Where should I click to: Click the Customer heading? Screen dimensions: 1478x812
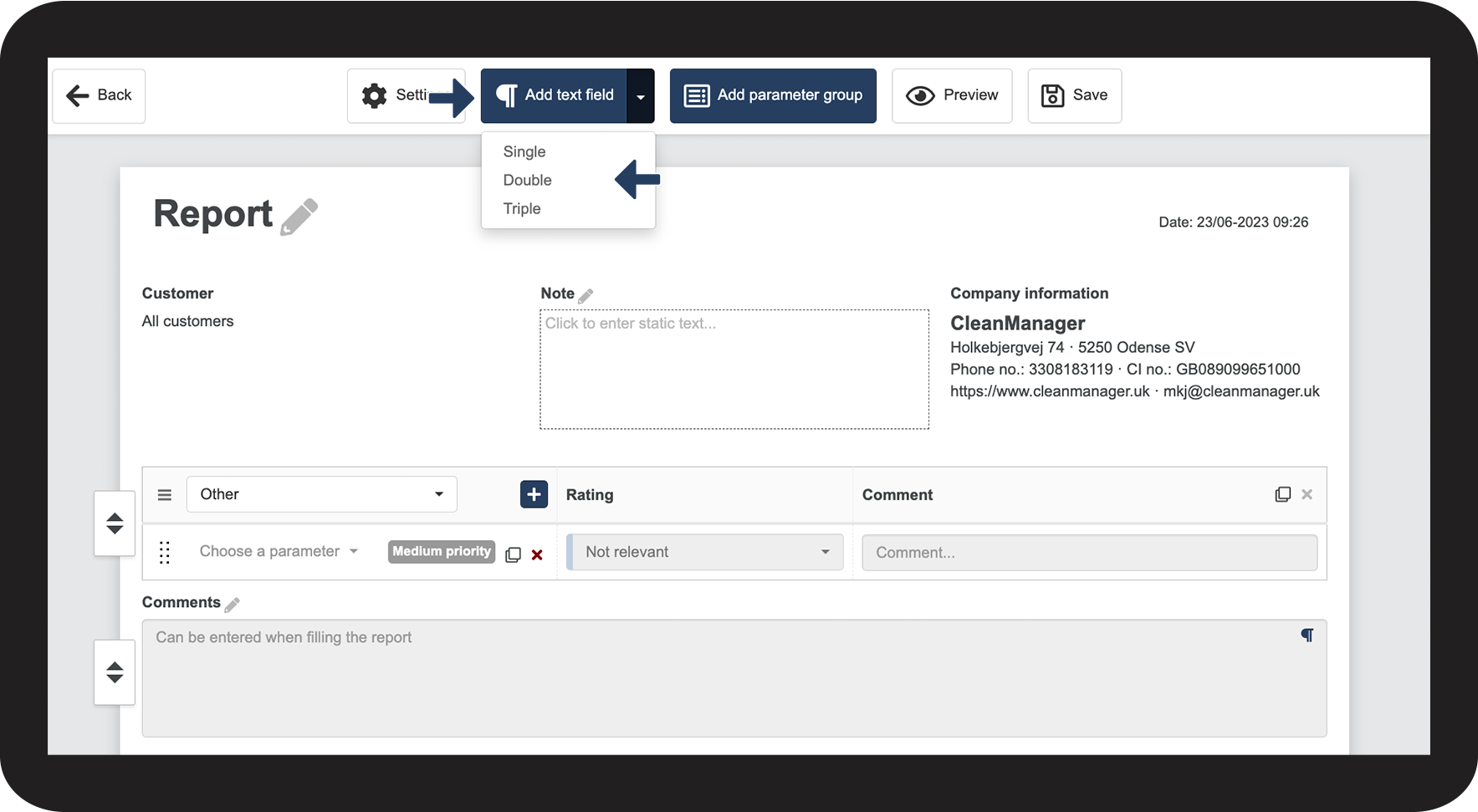pos(177,294)
